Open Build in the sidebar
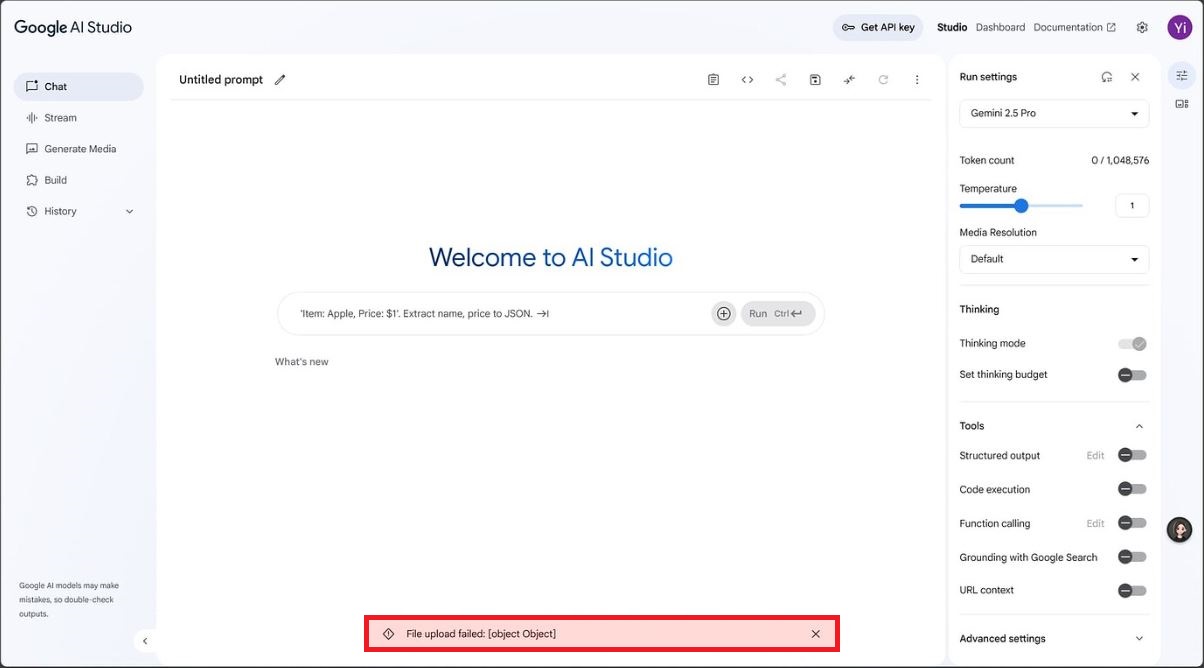Image resolution: width=1204 pixels, height=668 pixels. (x=79, y=180)
